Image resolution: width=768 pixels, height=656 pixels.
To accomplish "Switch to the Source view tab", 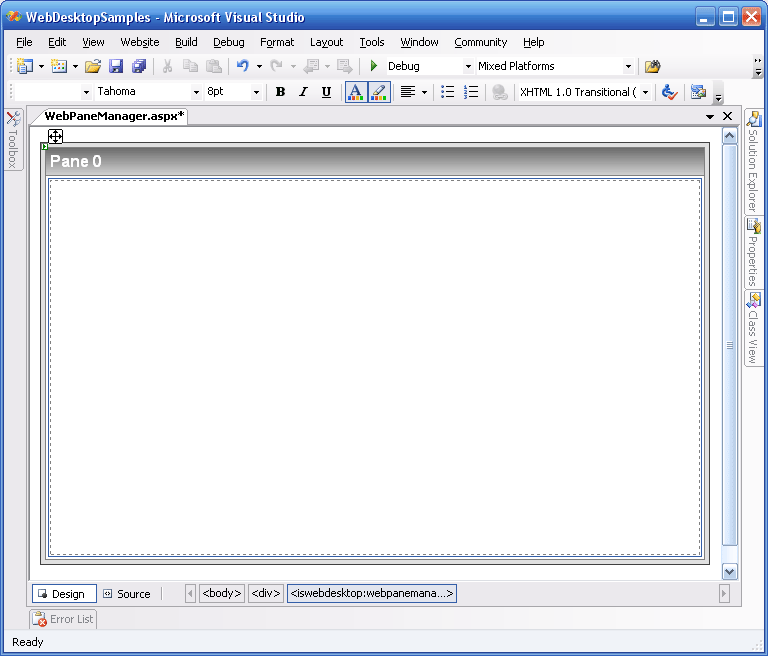I will pos(127,594).
